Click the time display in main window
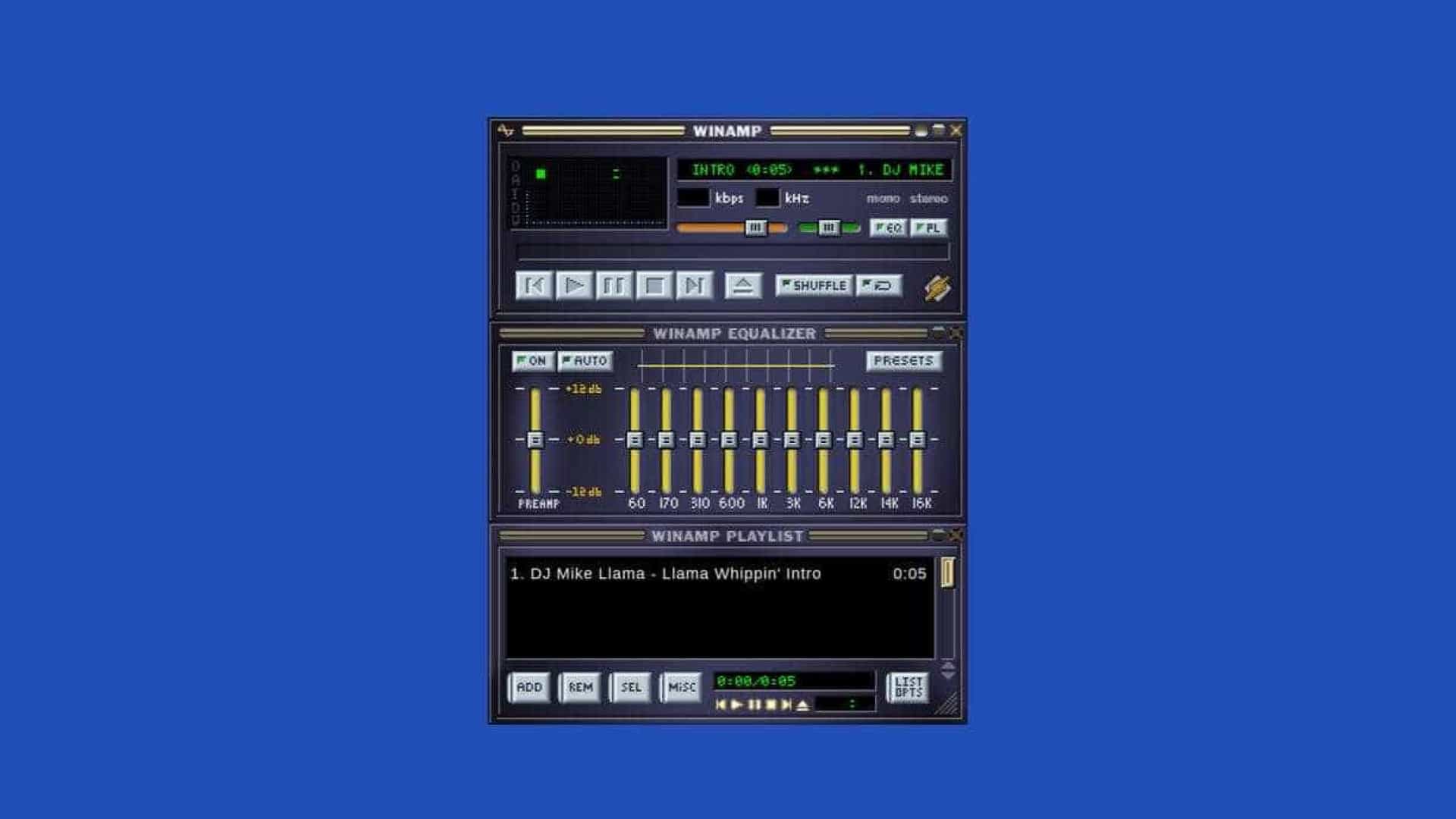Viewport: 1456px width, 819px height. pos(597,173)
